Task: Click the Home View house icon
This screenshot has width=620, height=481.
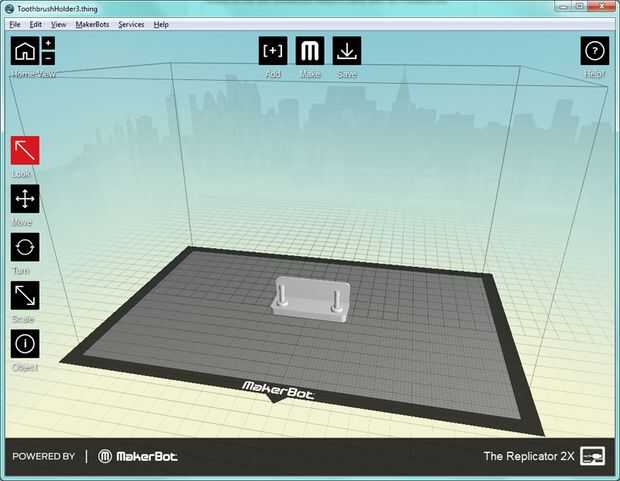Action: click(25, 51)
